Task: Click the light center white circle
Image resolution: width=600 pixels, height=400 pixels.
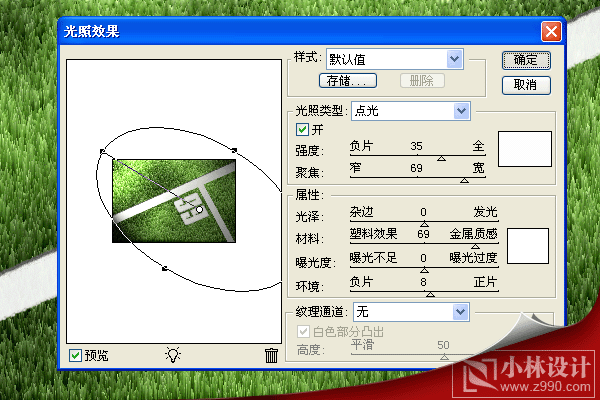Action: point(199,210)
